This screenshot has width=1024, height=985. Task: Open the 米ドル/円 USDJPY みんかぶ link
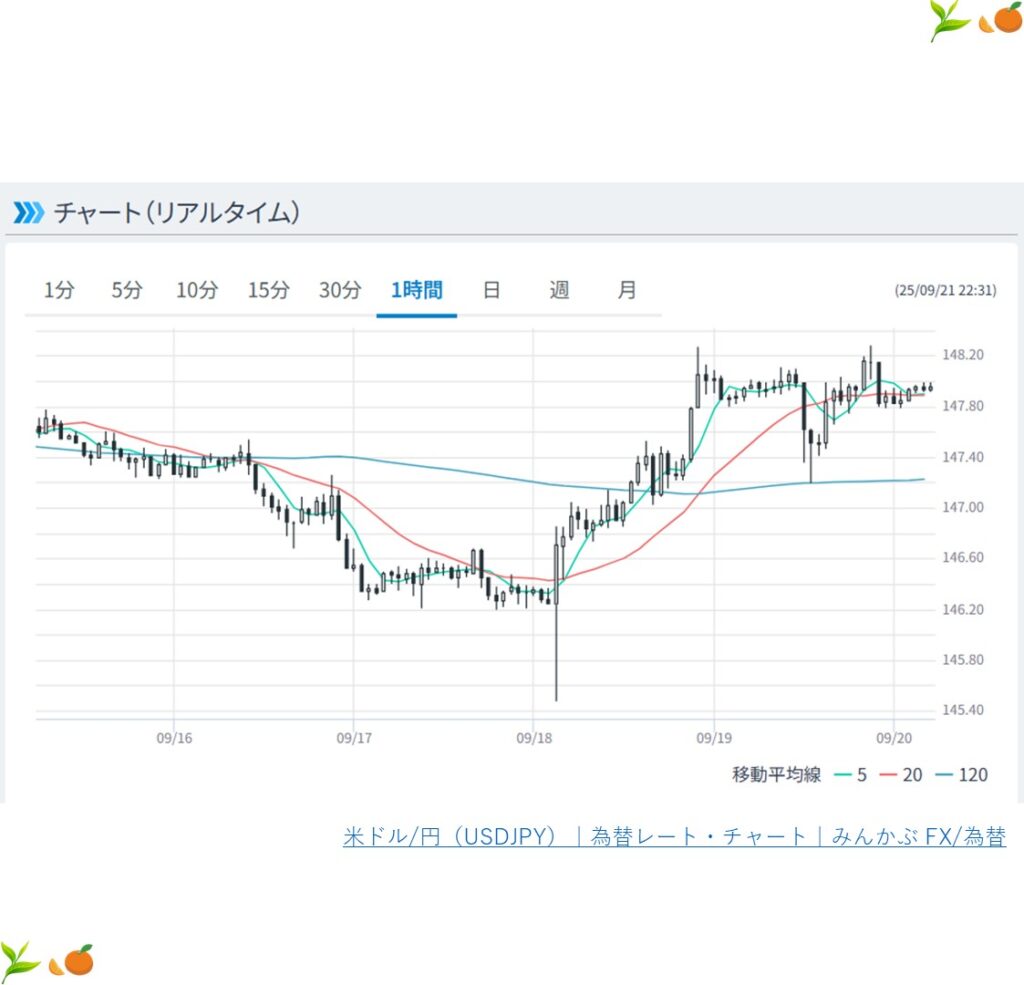click(674, 837)
